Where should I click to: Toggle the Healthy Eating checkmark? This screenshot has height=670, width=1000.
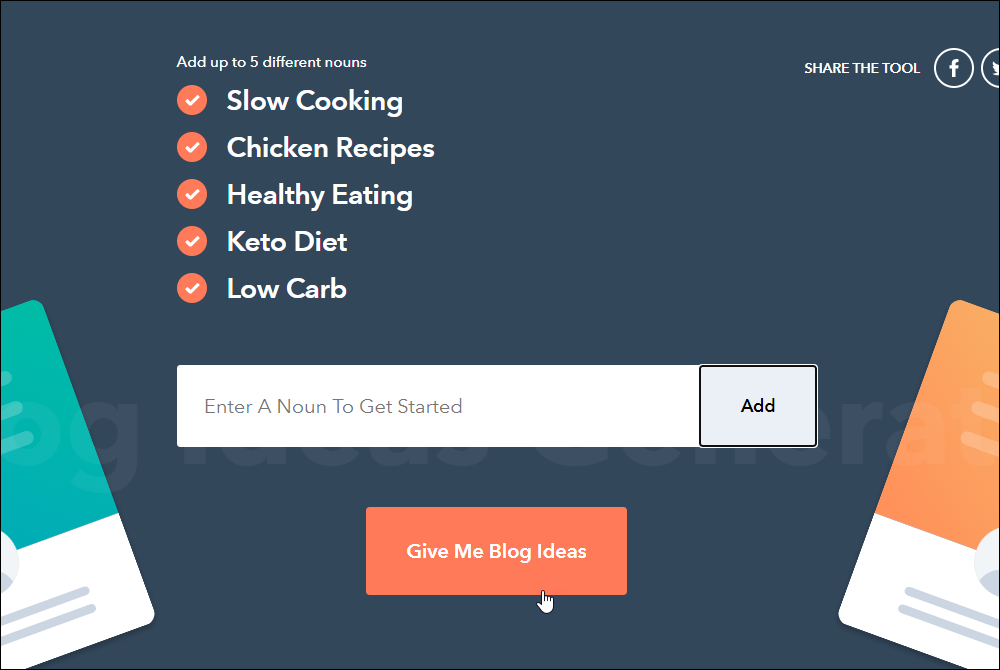(192, 194)
